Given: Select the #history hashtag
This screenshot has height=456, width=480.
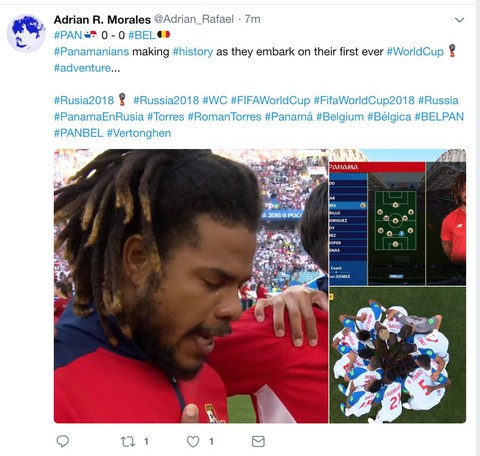Looking at the screenshot, I should pos(193,52).
